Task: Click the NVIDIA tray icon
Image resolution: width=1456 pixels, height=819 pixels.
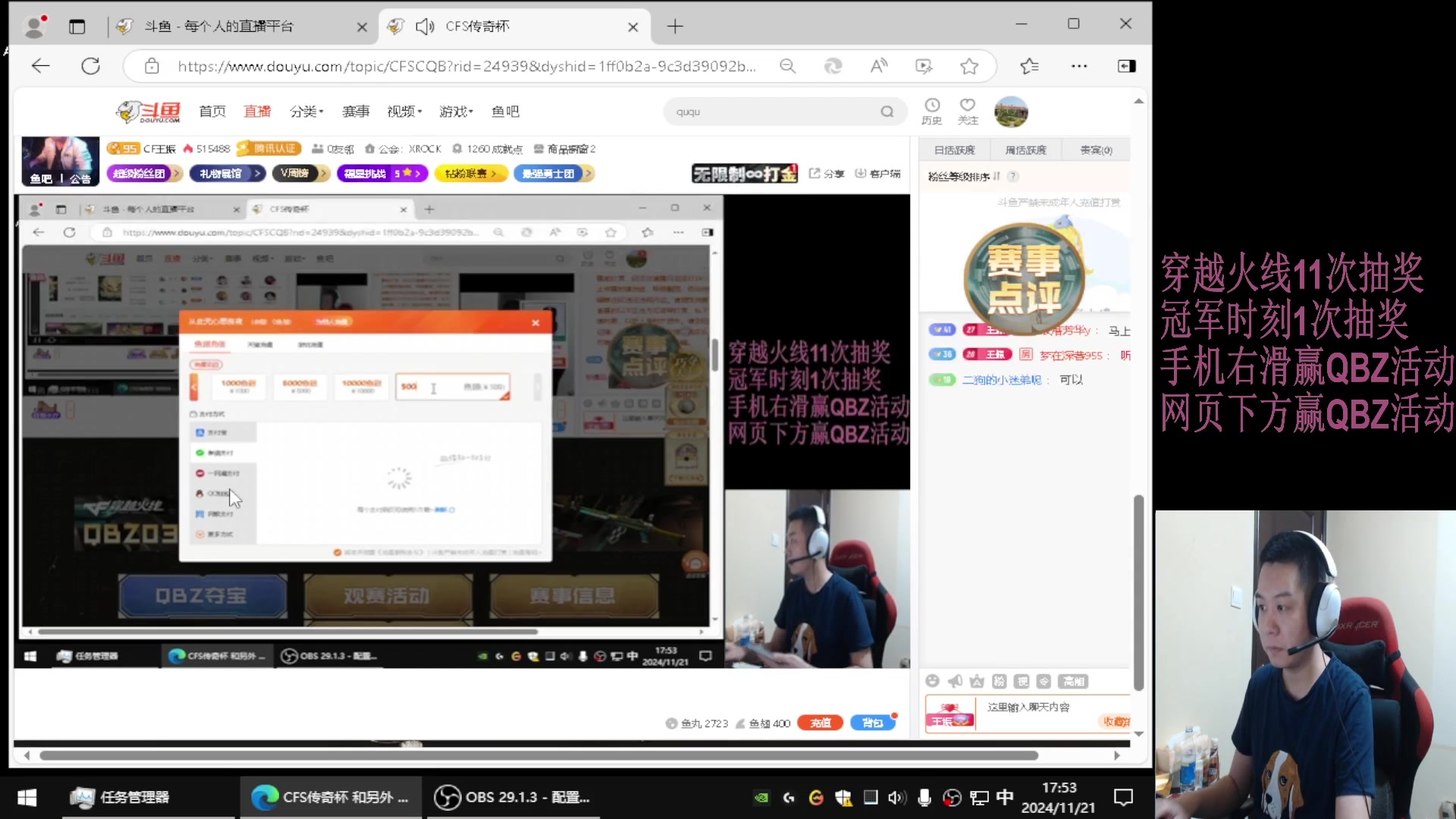Action: pos(761,797)
